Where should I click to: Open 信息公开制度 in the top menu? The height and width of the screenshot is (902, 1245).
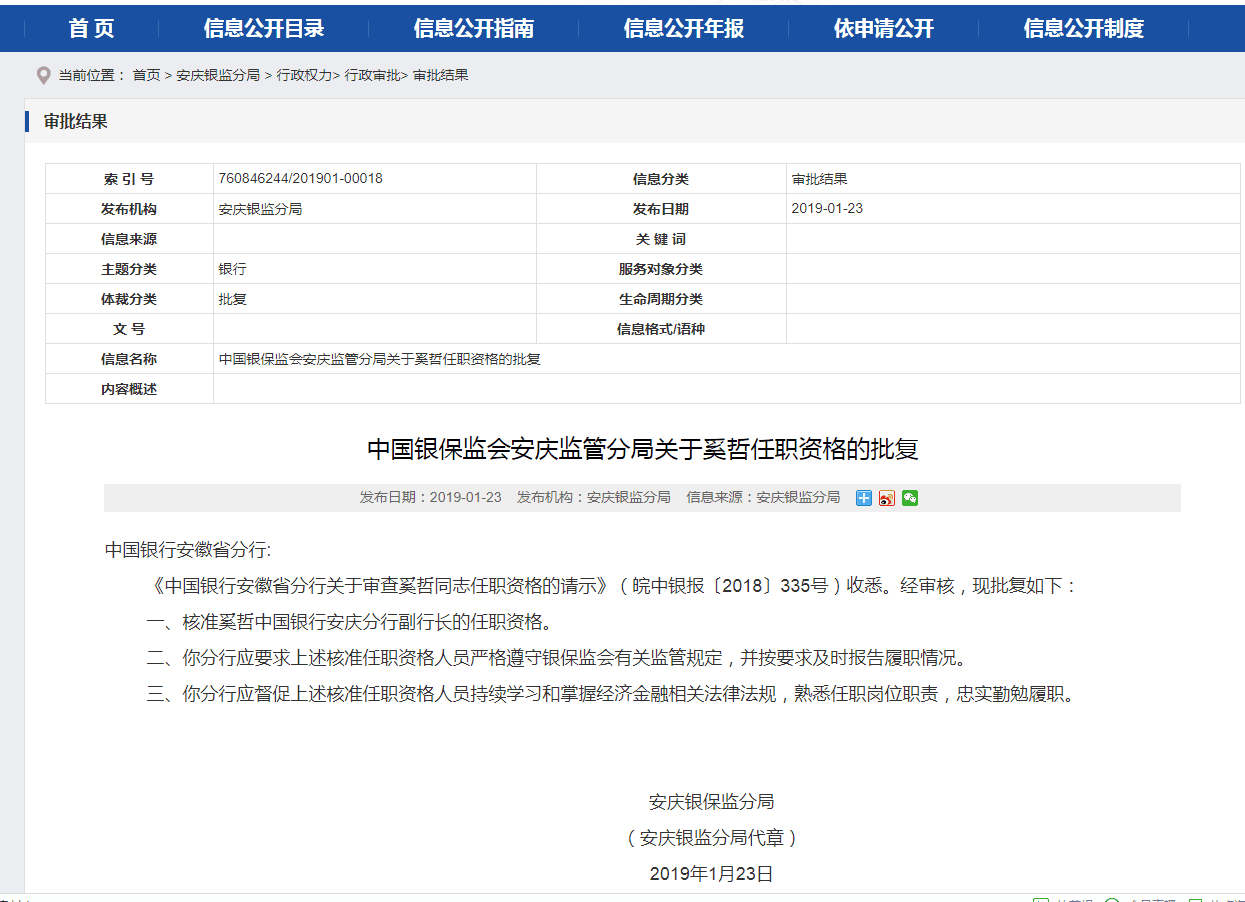1084,28
